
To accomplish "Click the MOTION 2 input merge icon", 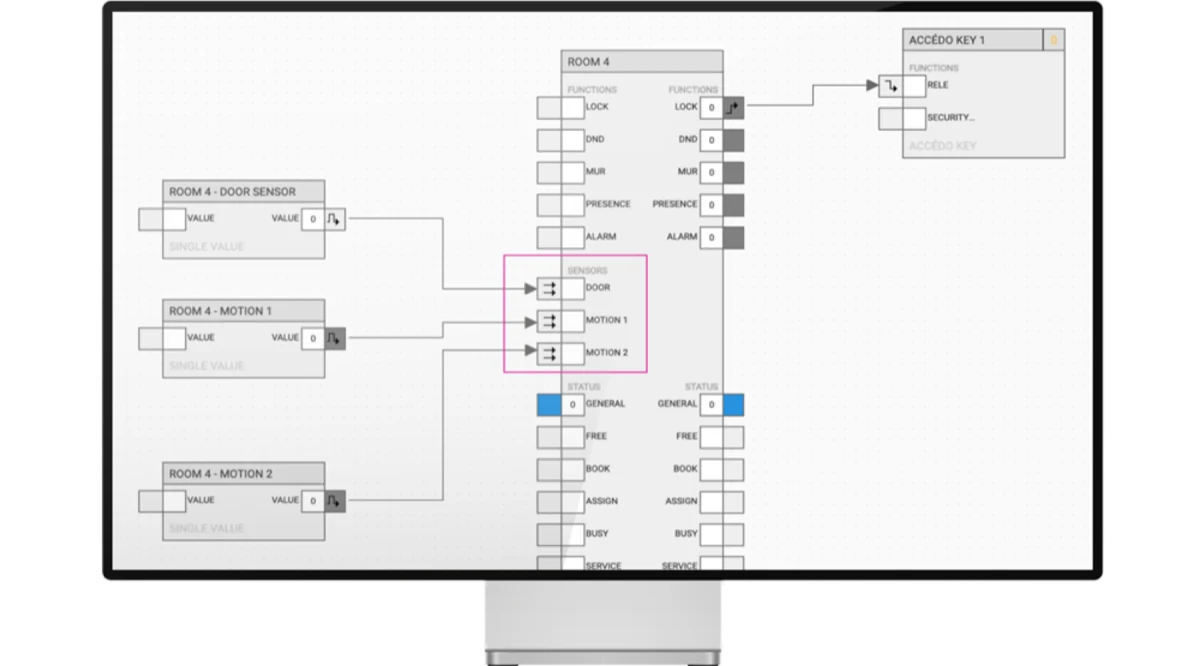I will point(549,353).
